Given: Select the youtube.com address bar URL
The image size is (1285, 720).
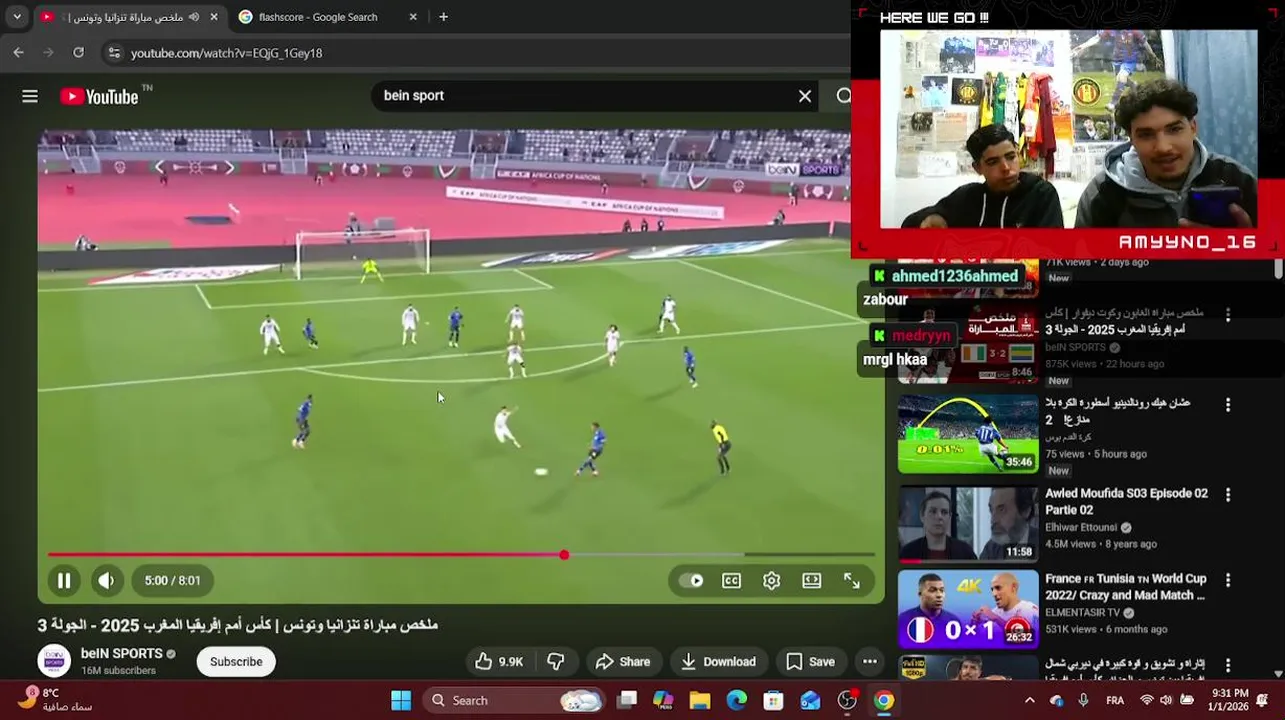Looking at the screenshot, I should pos(227,53).
